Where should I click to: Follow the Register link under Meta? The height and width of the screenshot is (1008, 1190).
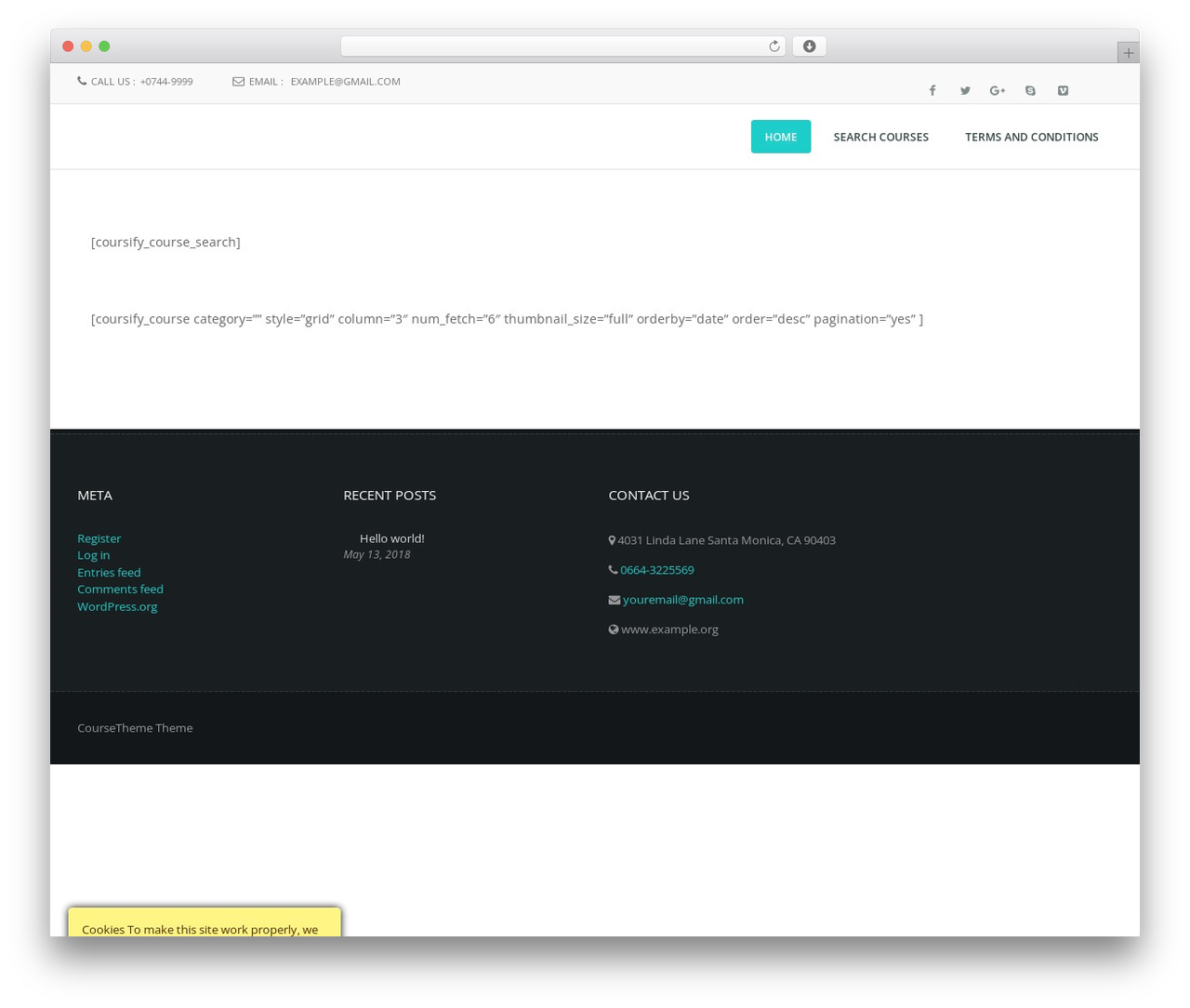[x=99, y=538]
